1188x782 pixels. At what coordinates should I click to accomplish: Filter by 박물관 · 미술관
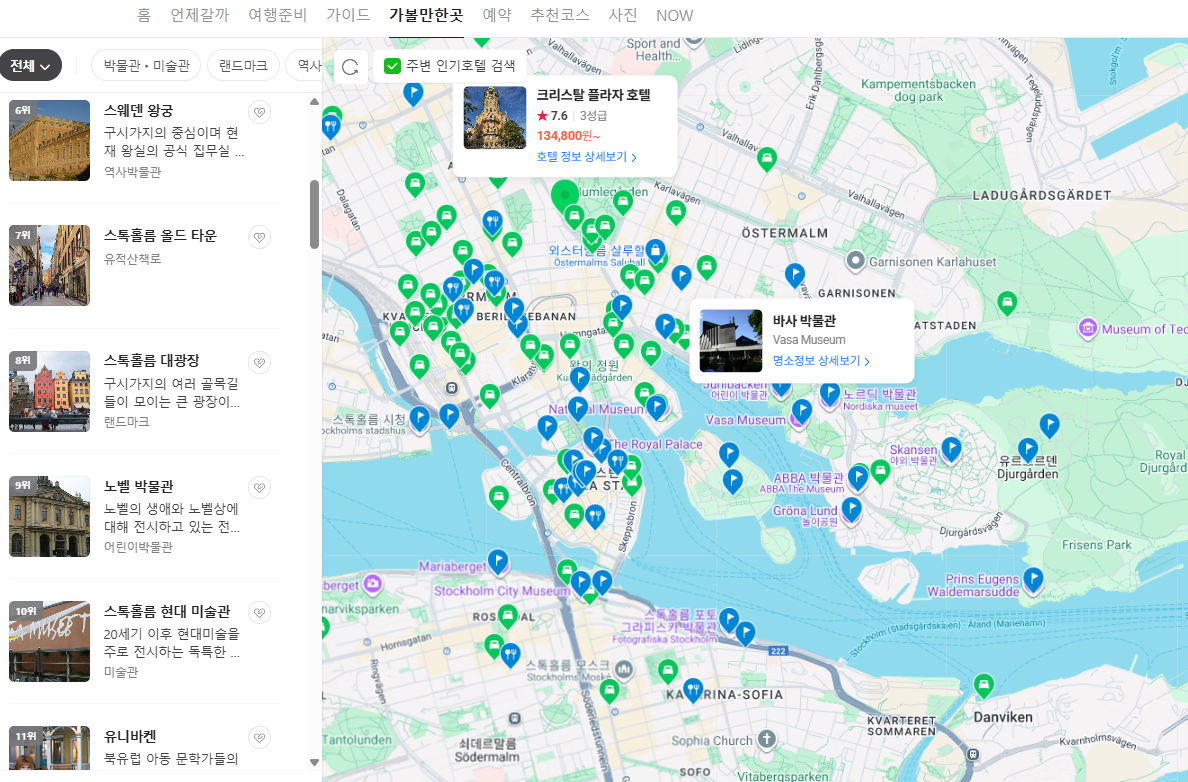146,66
